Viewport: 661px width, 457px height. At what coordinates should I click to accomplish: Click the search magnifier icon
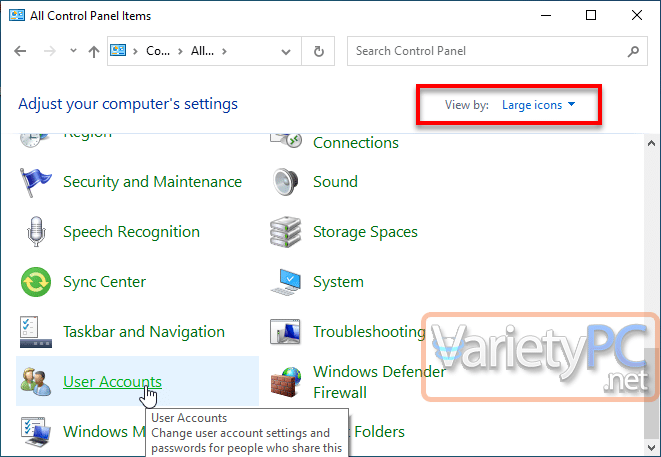click(633, 51)
